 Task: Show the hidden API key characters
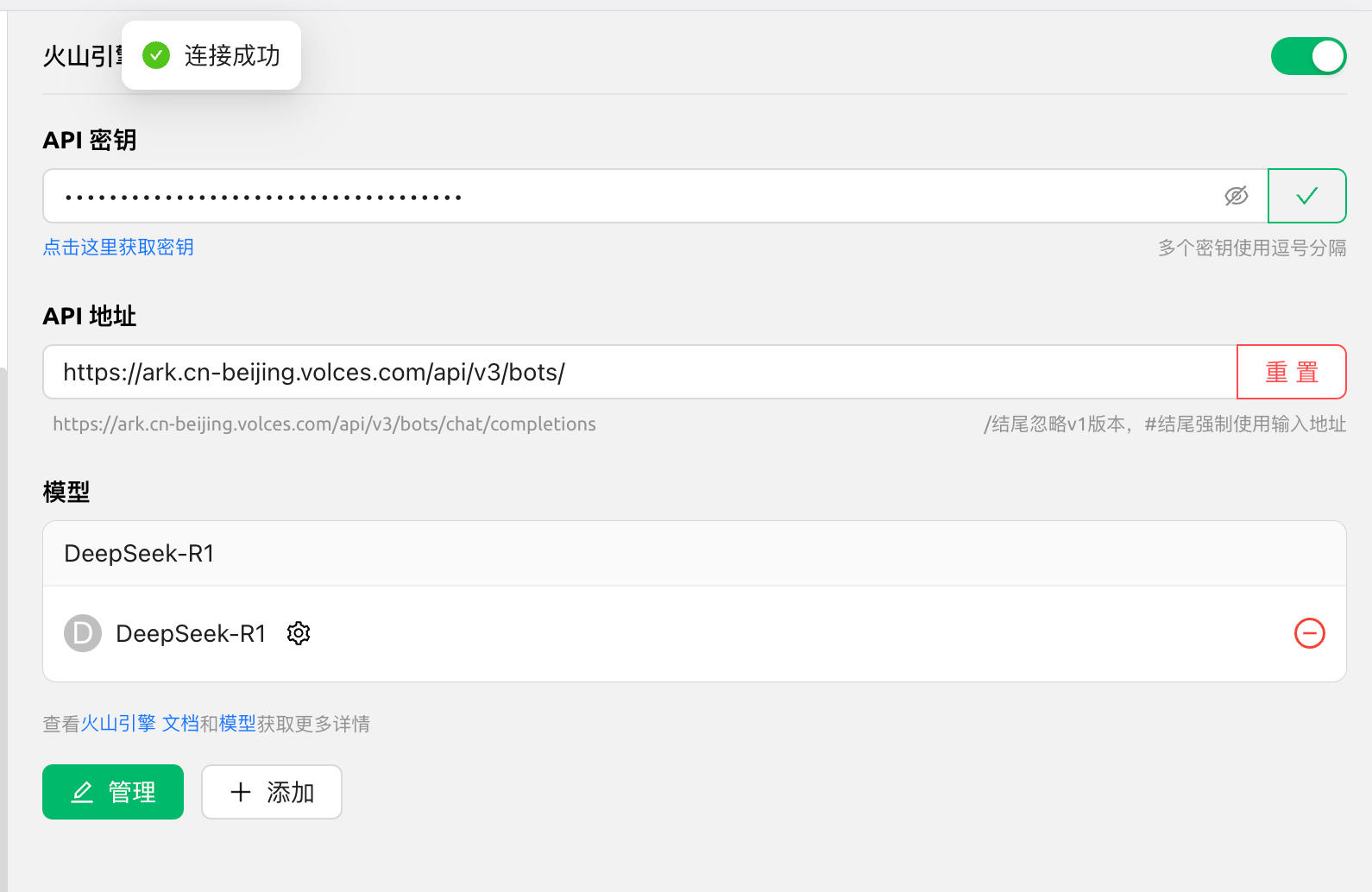1236,196
